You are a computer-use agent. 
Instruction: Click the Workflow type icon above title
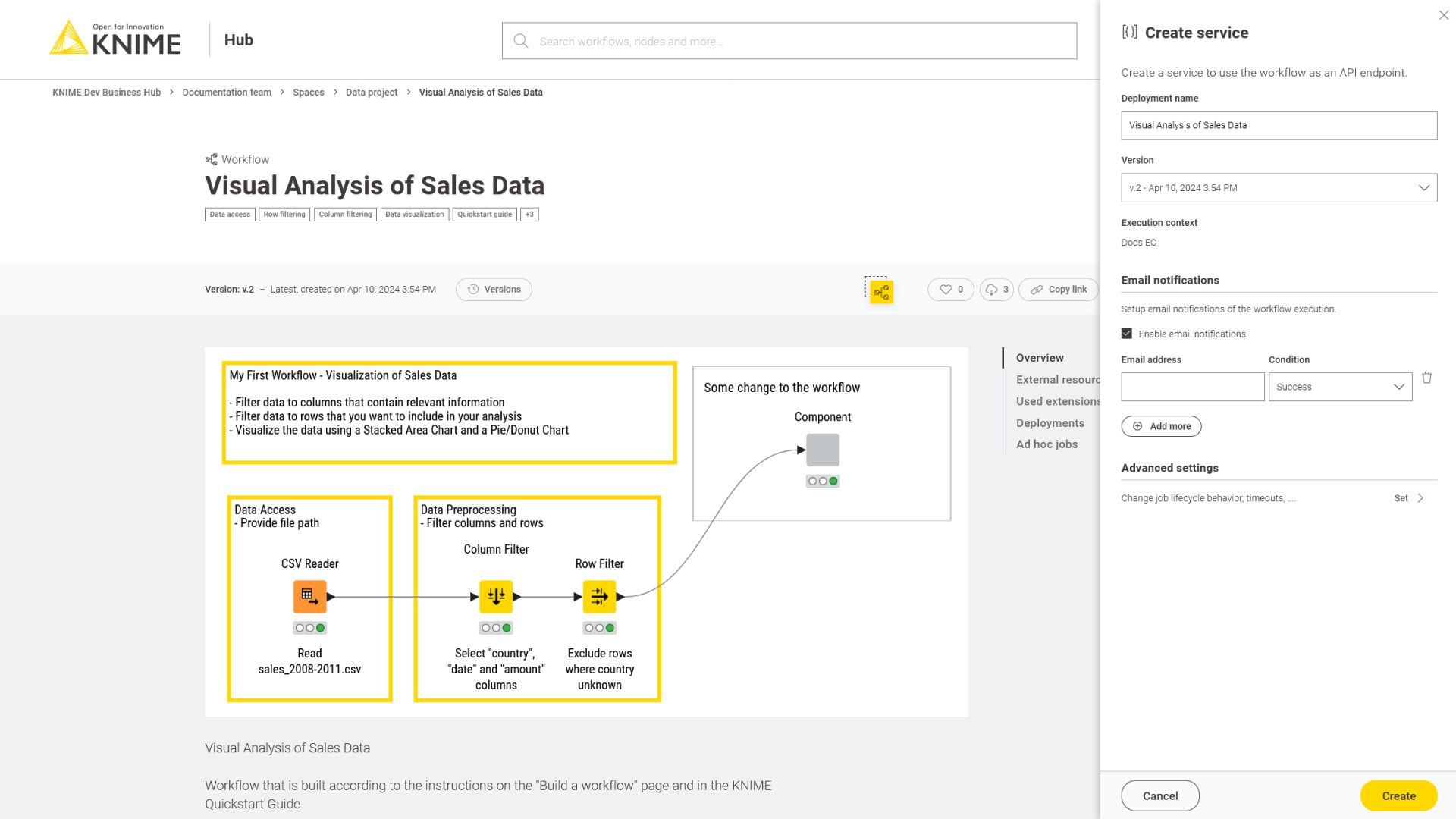coord(212,159)
